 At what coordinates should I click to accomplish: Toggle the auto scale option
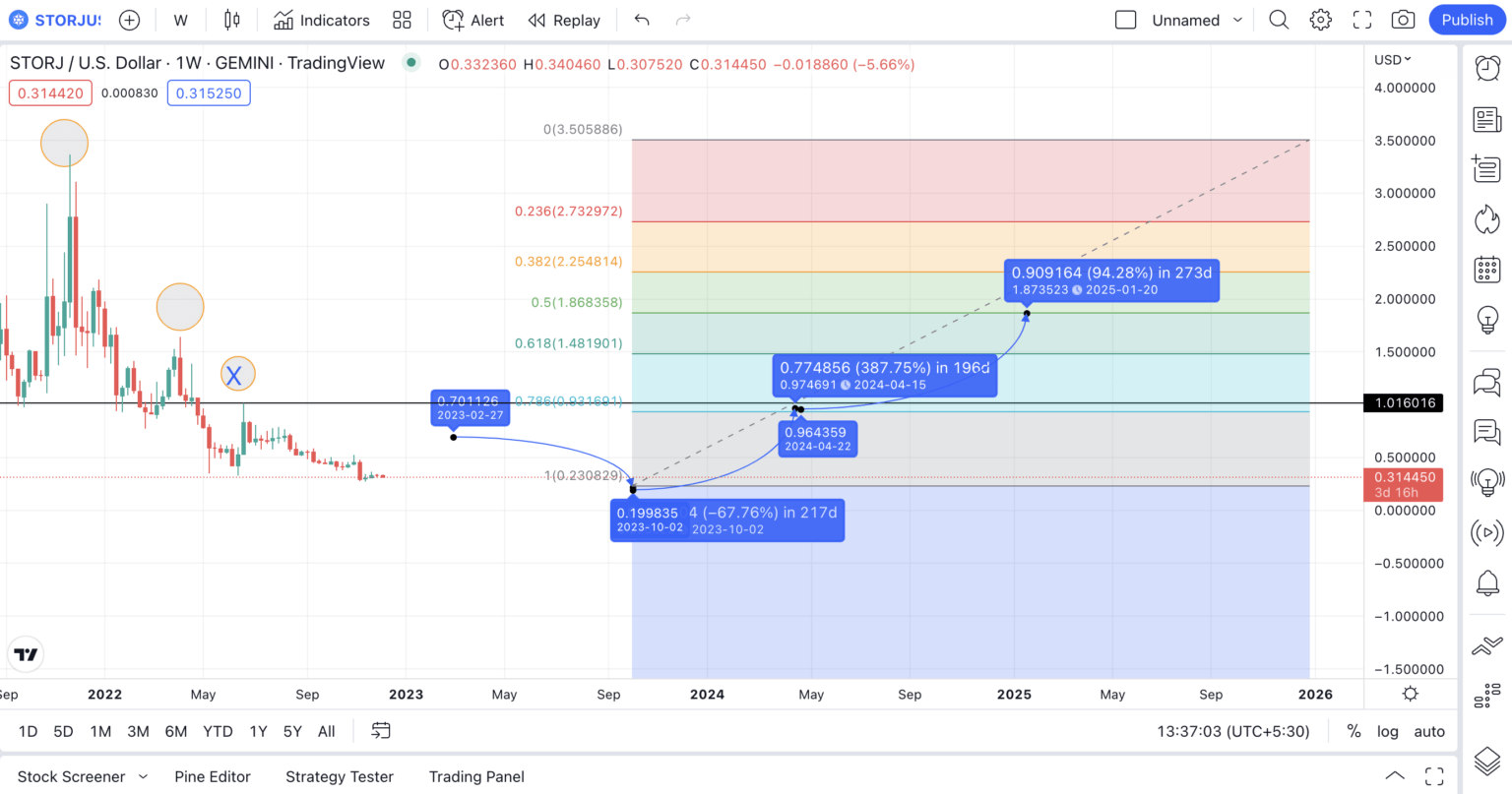(x=1429, y=731)
